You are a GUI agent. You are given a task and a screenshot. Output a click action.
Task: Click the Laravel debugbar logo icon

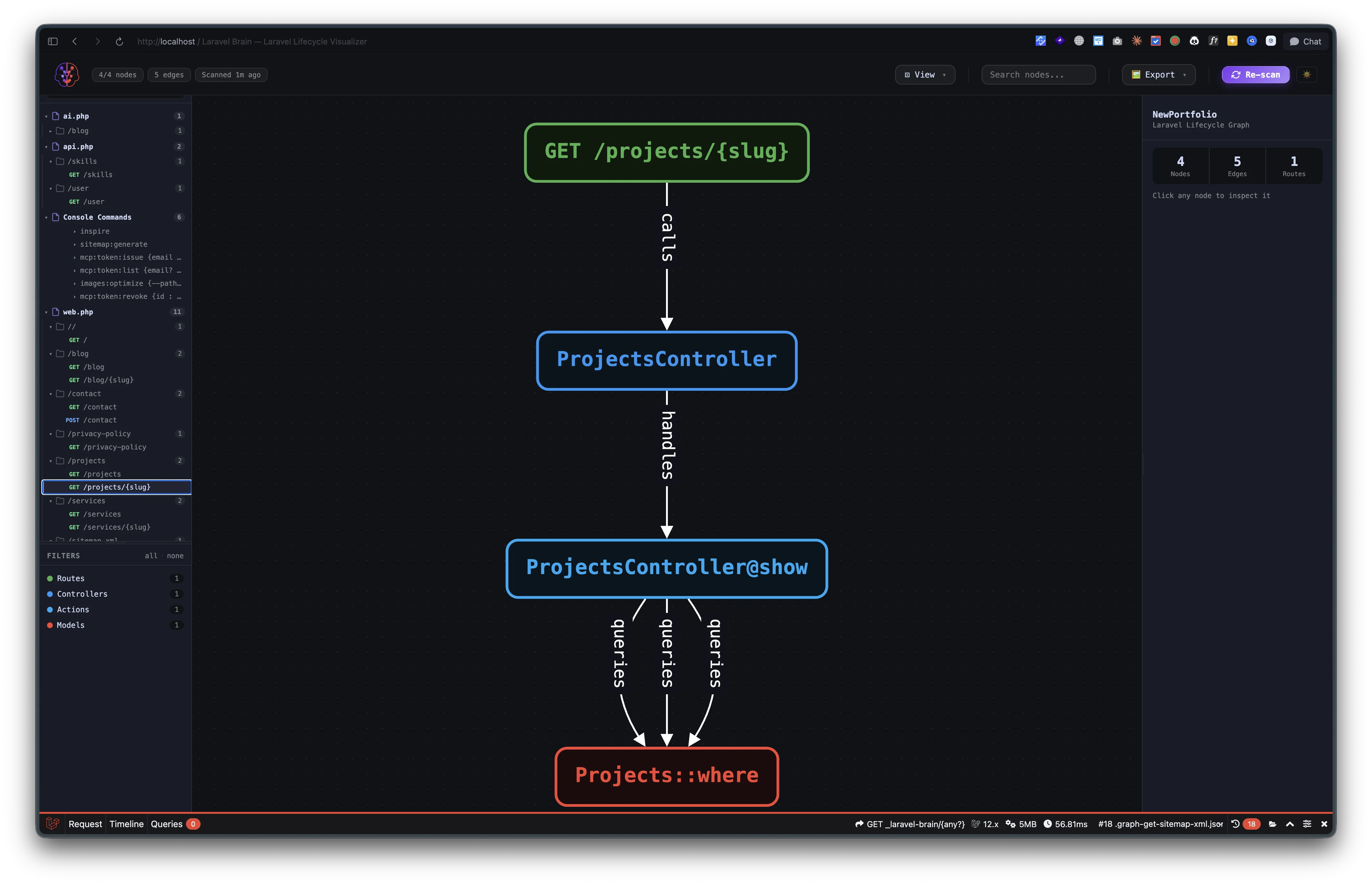[x=52, y=824]
